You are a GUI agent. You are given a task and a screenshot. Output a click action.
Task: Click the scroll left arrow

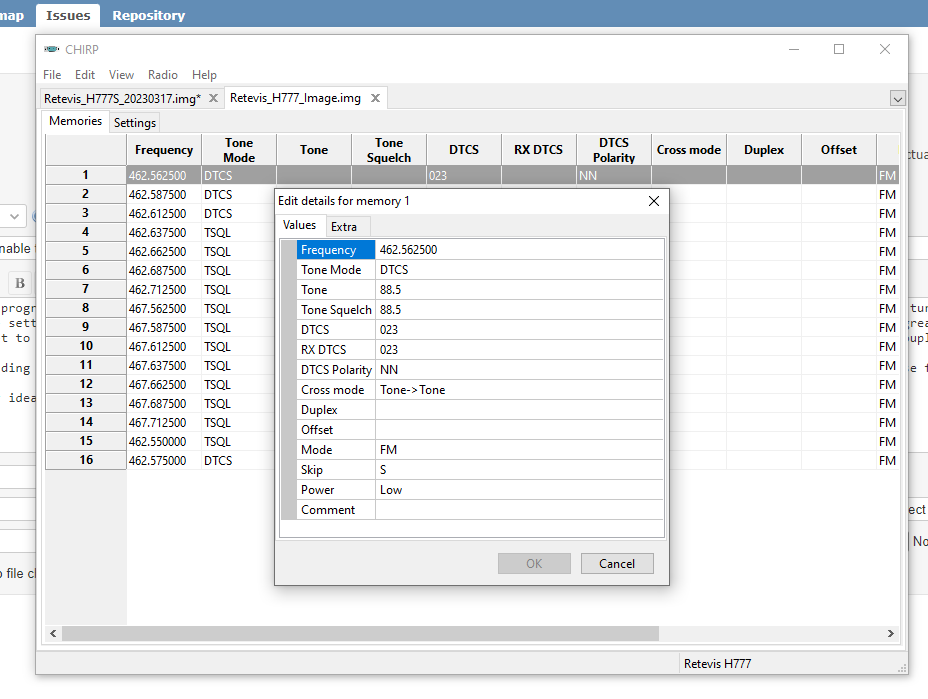pos(53,633)
